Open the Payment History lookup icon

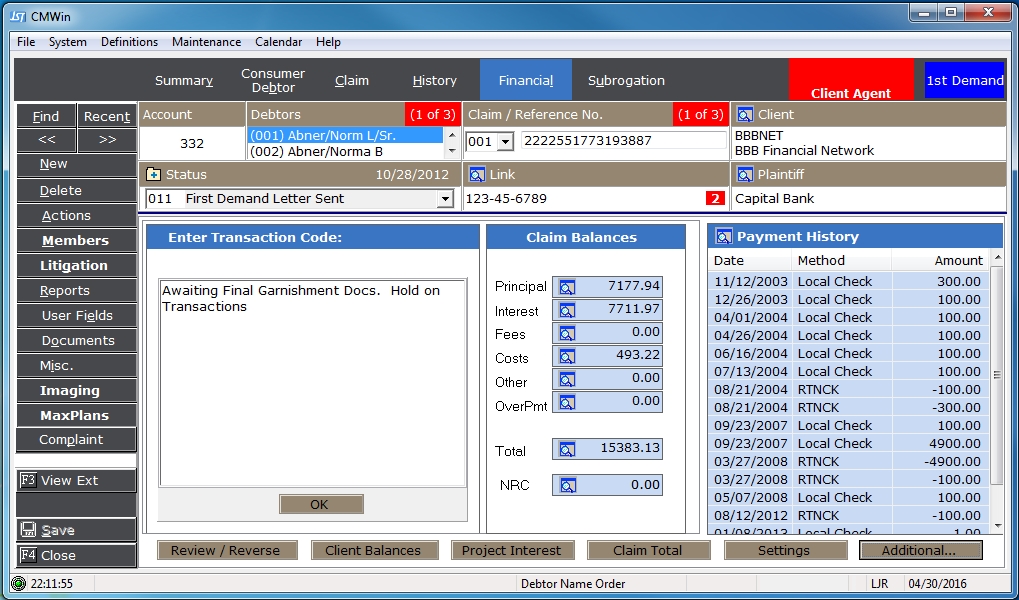pos(722,237)
